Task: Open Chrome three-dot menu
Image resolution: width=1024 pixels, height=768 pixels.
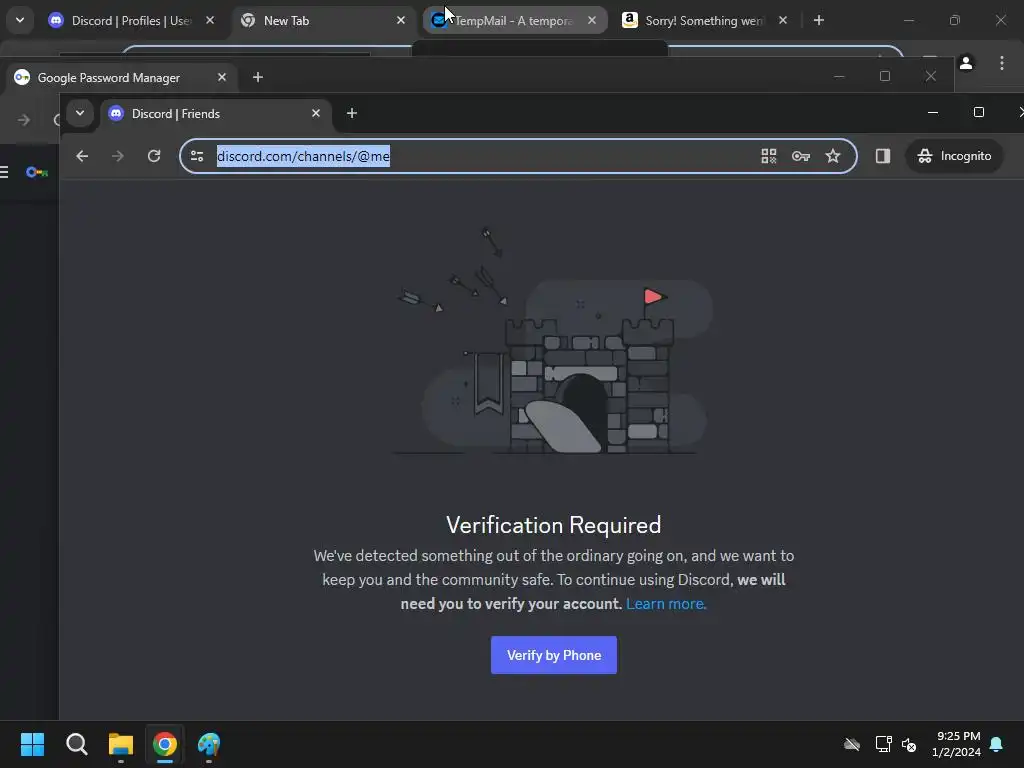Action: [x=1002, y=63]
